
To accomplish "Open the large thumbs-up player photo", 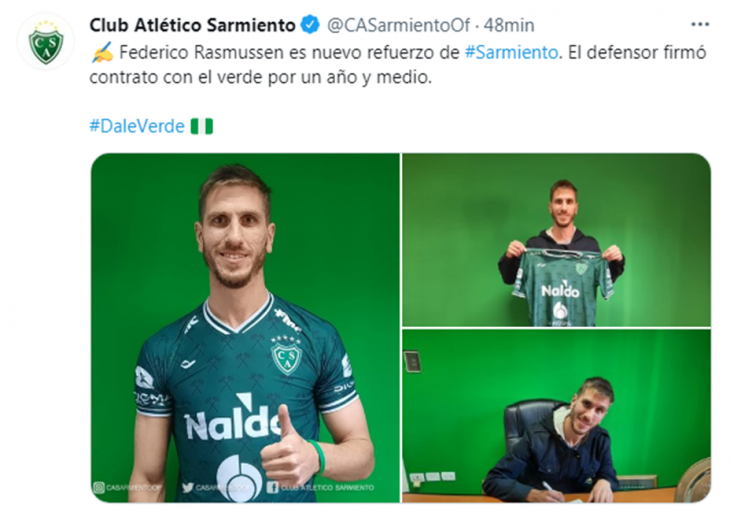I will [245, 328].
